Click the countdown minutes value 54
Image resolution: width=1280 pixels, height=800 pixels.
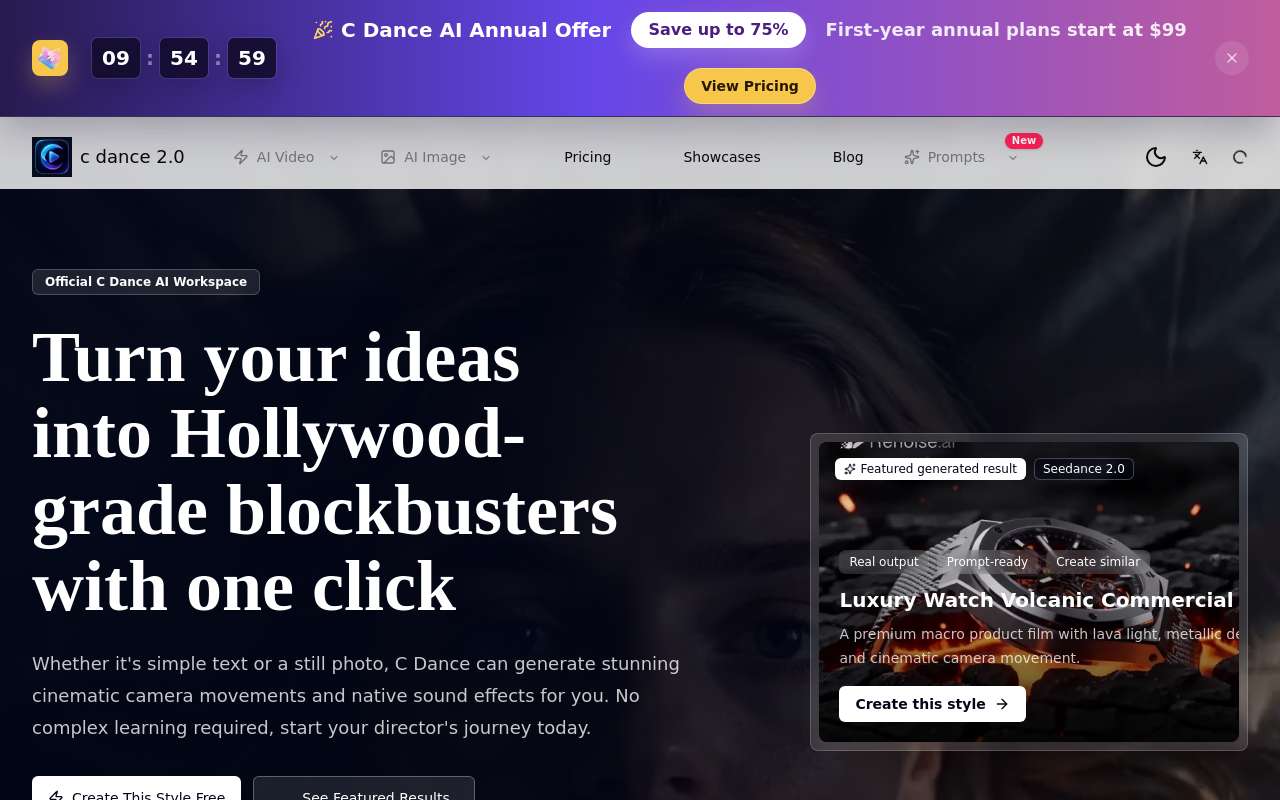(x=184, y=58)
